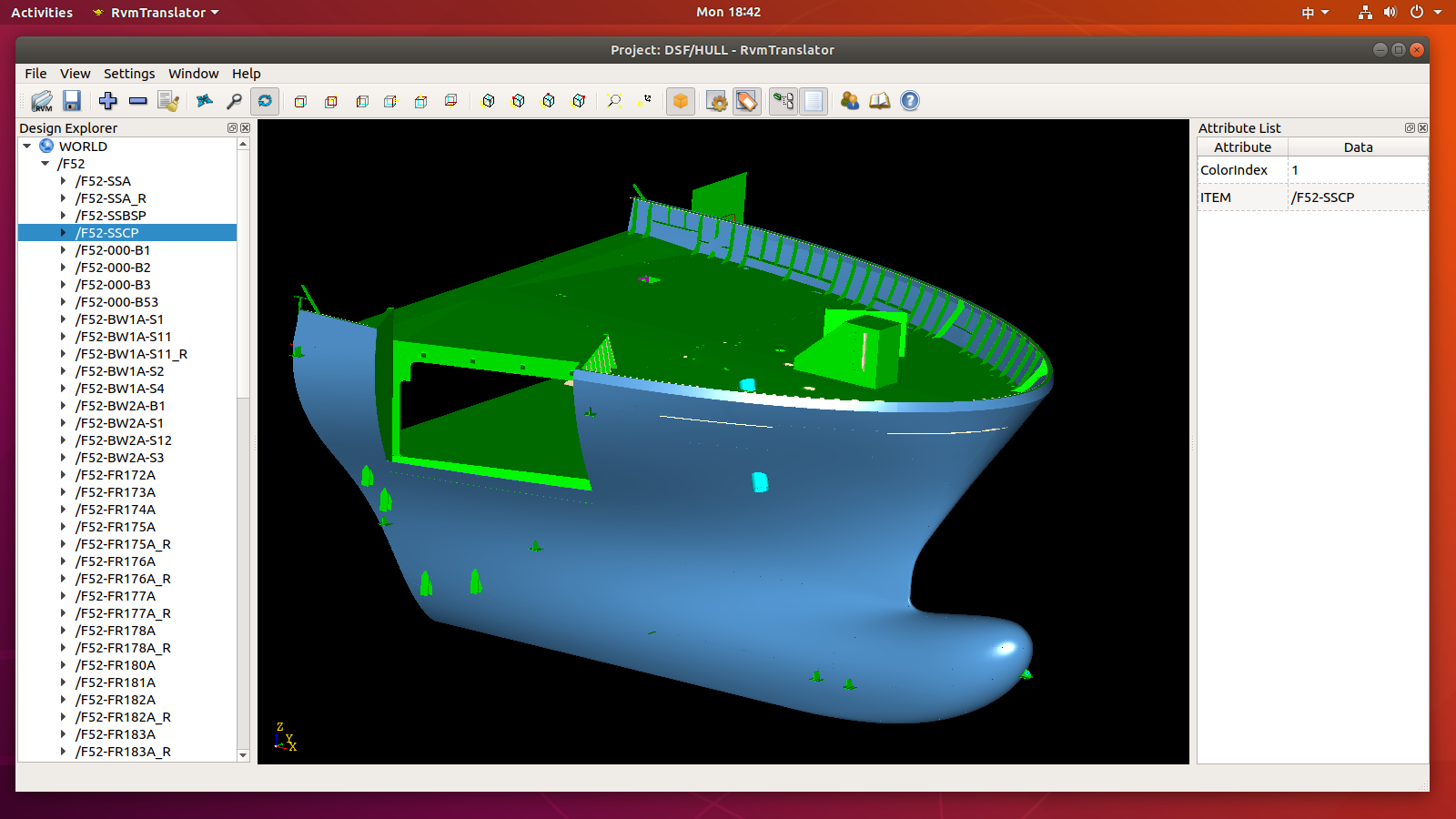Expand the /F52-SSCP tree node
1456x819 pixels.
63,233
